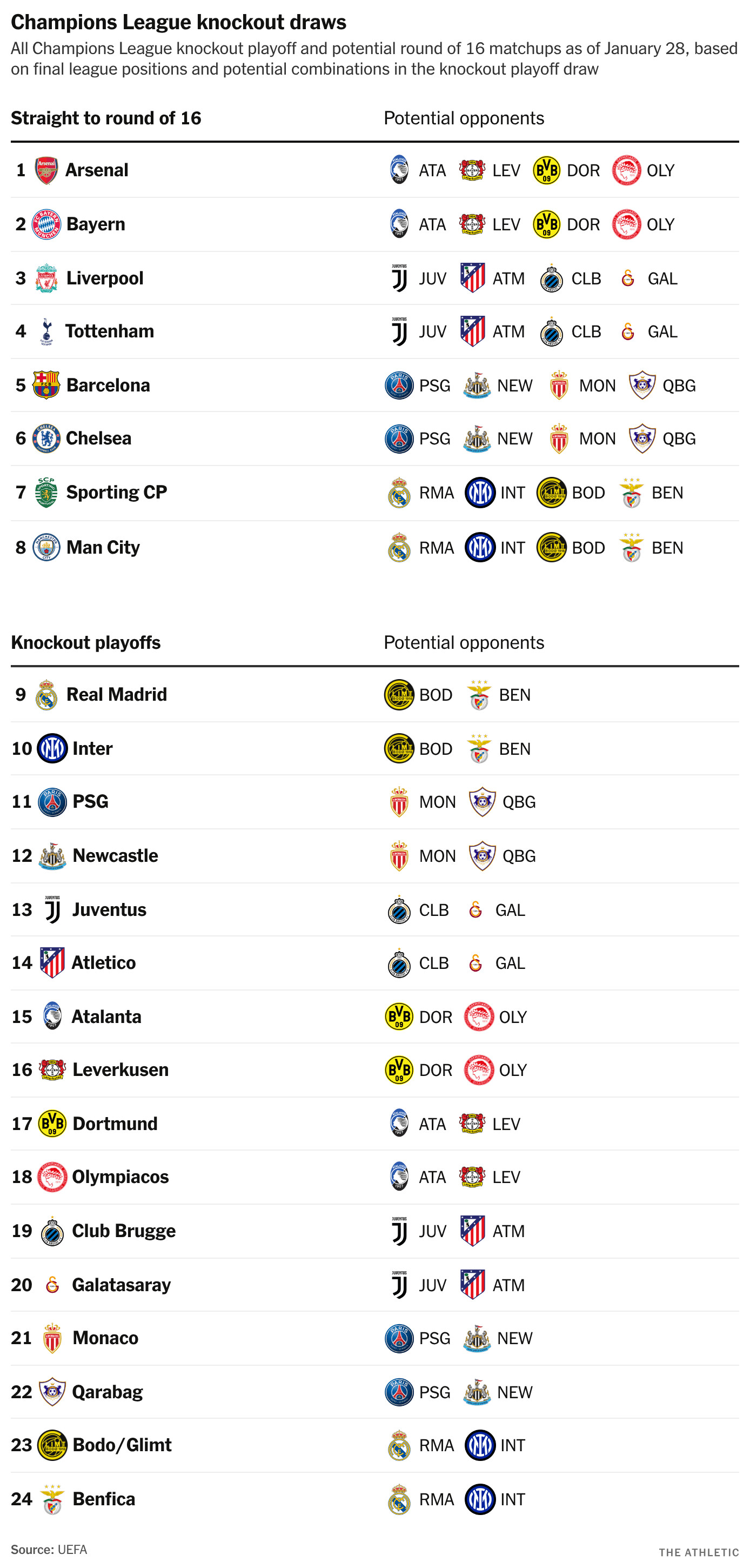The width and height of the screenshot is (750, 1568).
Task: Click the Dortmund crest in row 17
Action: coord(52,1124)
